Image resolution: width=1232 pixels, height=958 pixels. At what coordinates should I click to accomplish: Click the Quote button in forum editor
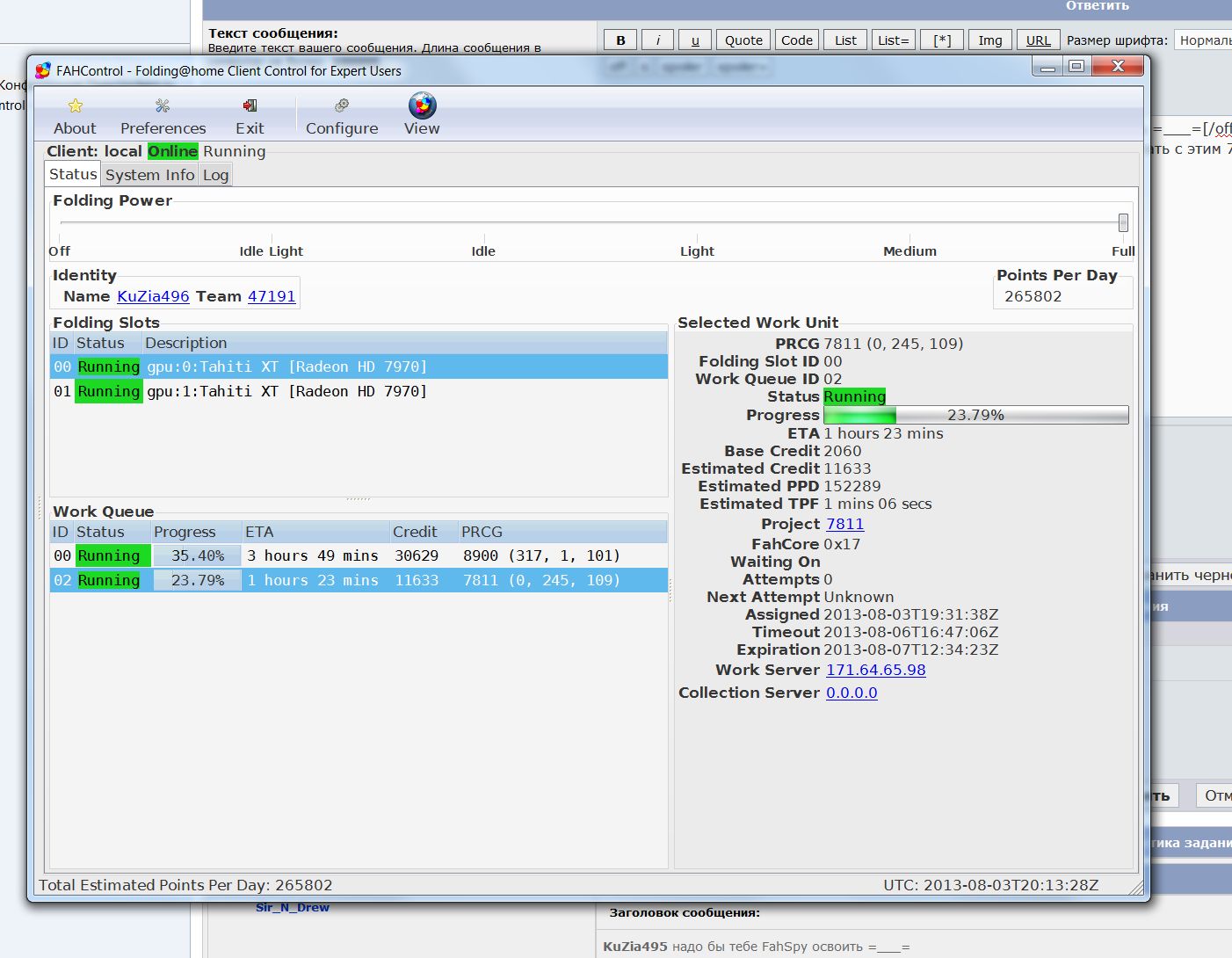[743, 40]
